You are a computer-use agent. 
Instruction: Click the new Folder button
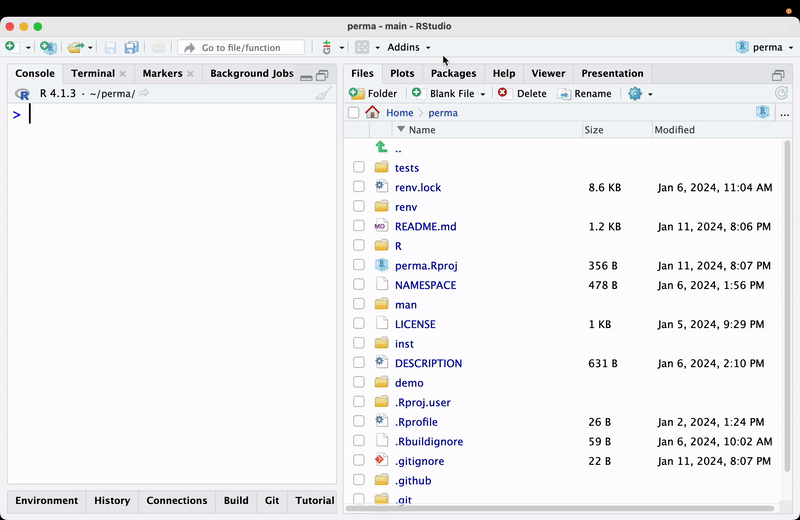tap(373, 93)
